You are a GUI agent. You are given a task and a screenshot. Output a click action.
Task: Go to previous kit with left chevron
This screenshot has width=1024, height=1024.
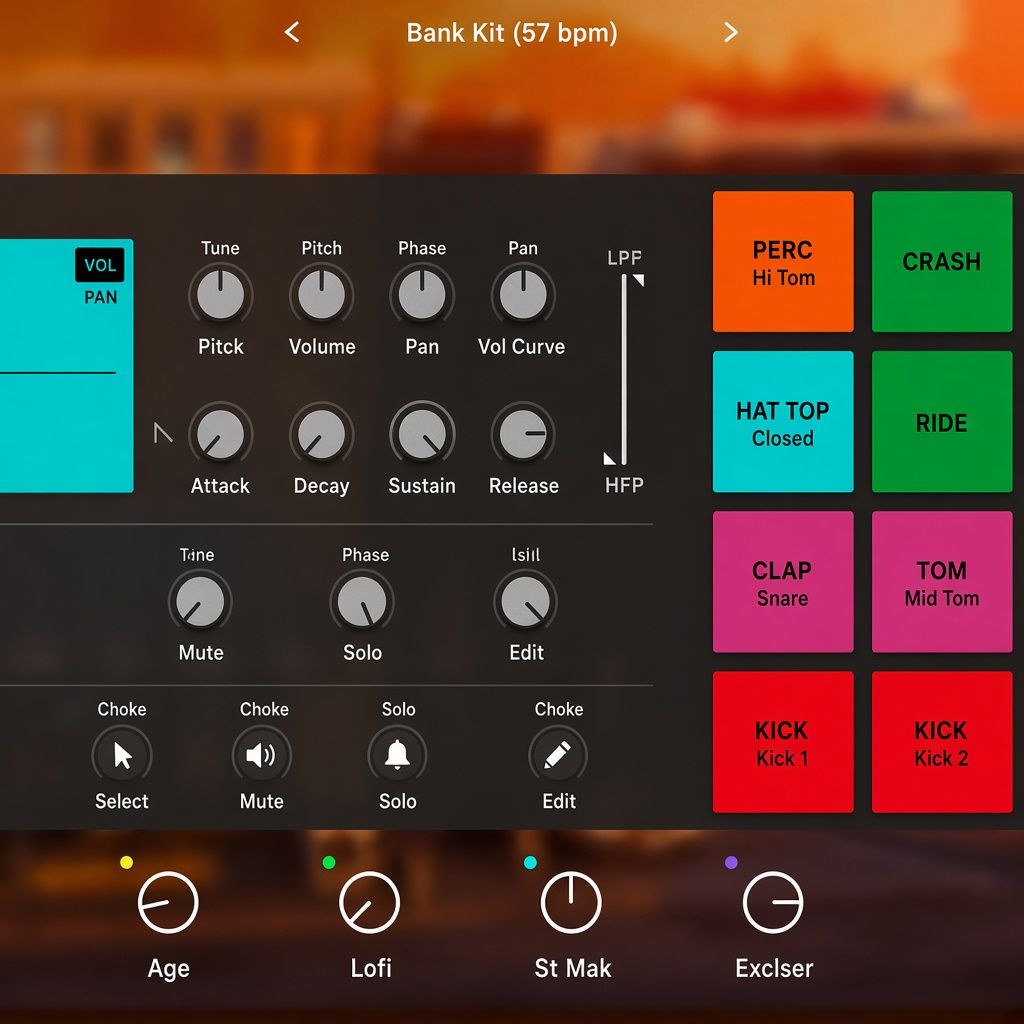(292, 32)
